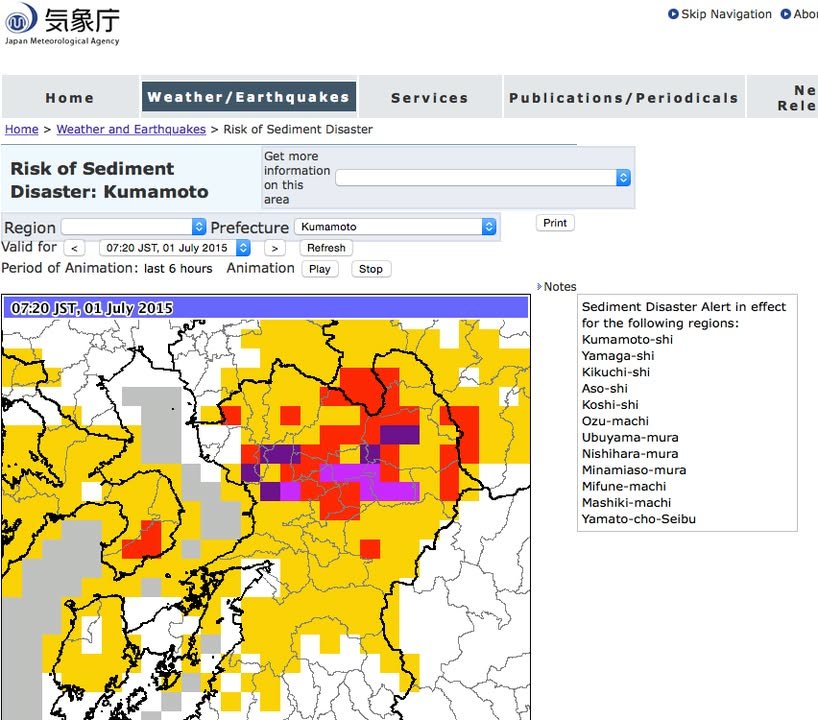
Task: Select the Weather/Earthquakes tab
Action: [248, 97]
